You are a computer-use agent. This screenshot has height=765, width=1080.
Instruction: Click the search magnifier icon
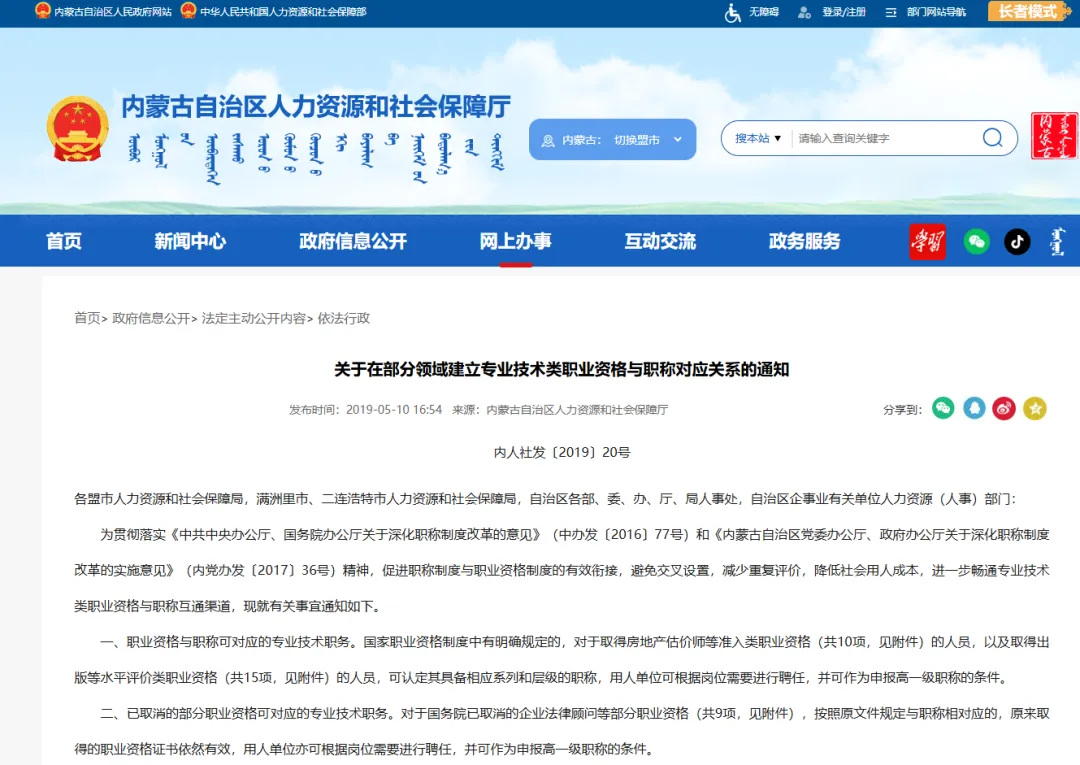click(991, 138)
